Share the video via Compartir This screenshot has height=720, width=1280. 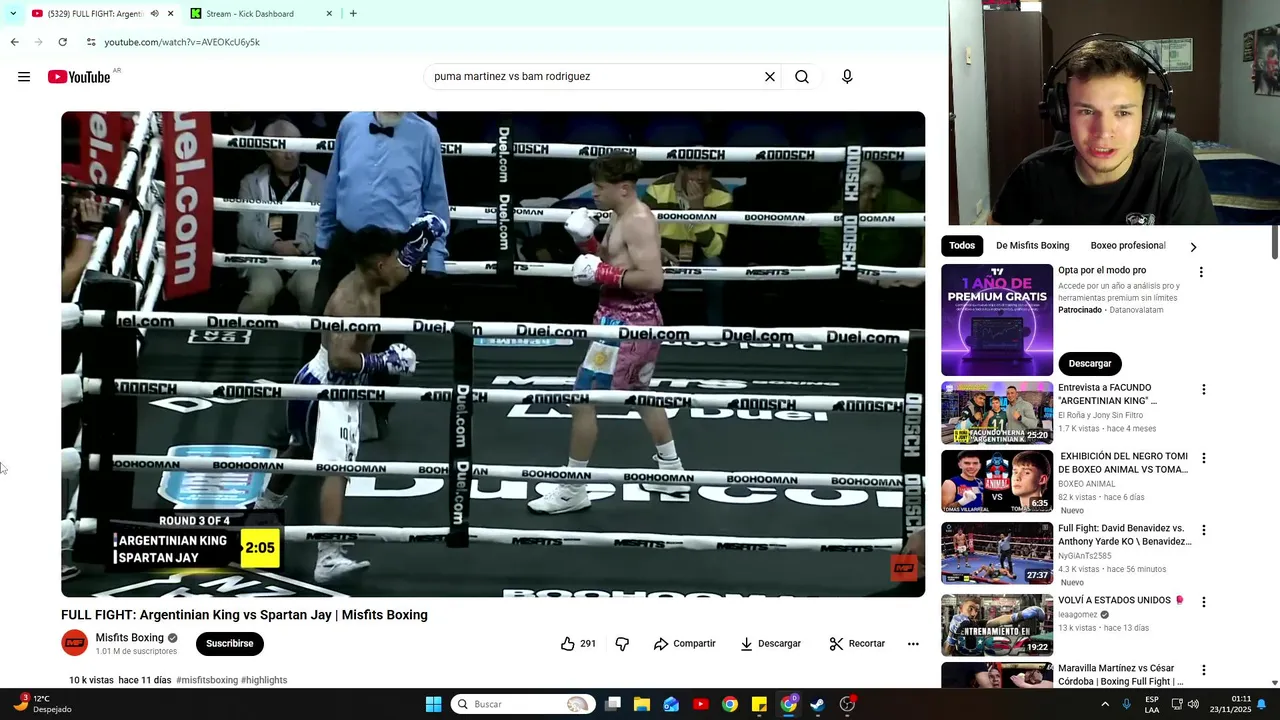[685, 644]
